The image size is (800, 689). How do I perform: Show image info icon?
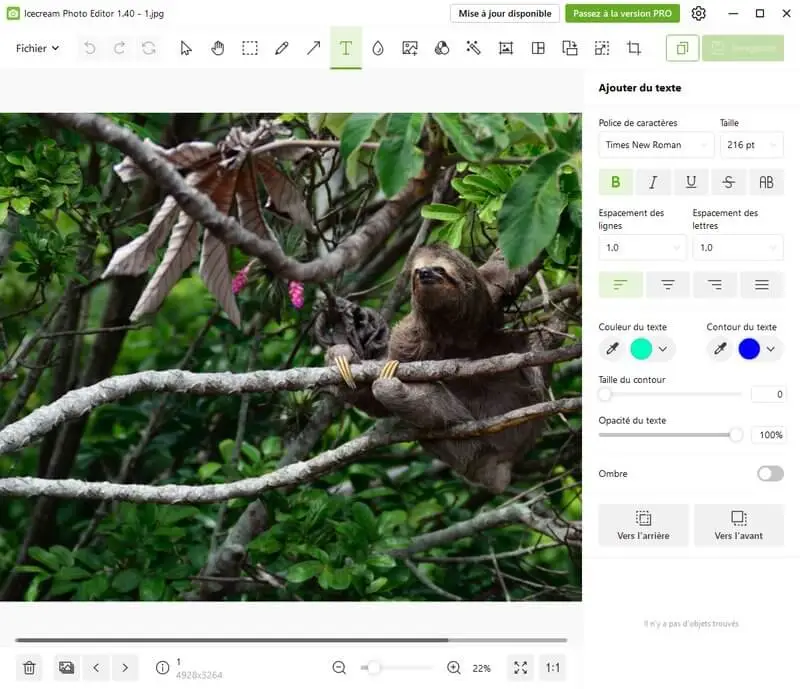162,668
